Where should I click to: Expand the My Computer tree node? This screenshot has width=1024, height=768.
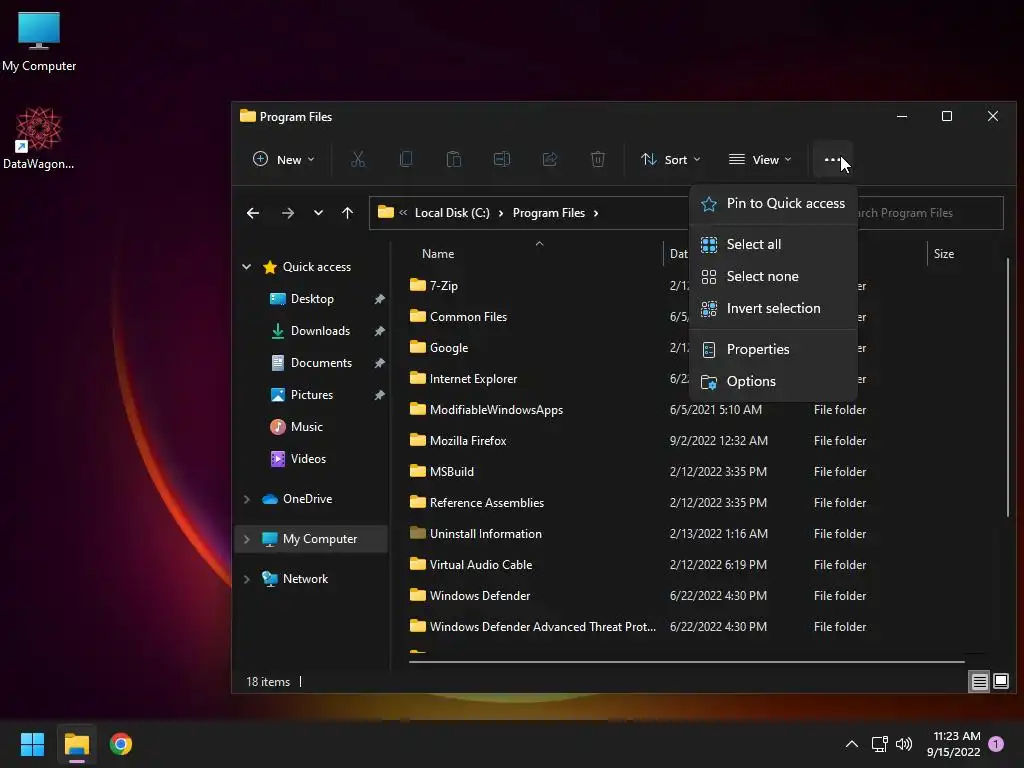pyautogui.click(x=247, y=539)
